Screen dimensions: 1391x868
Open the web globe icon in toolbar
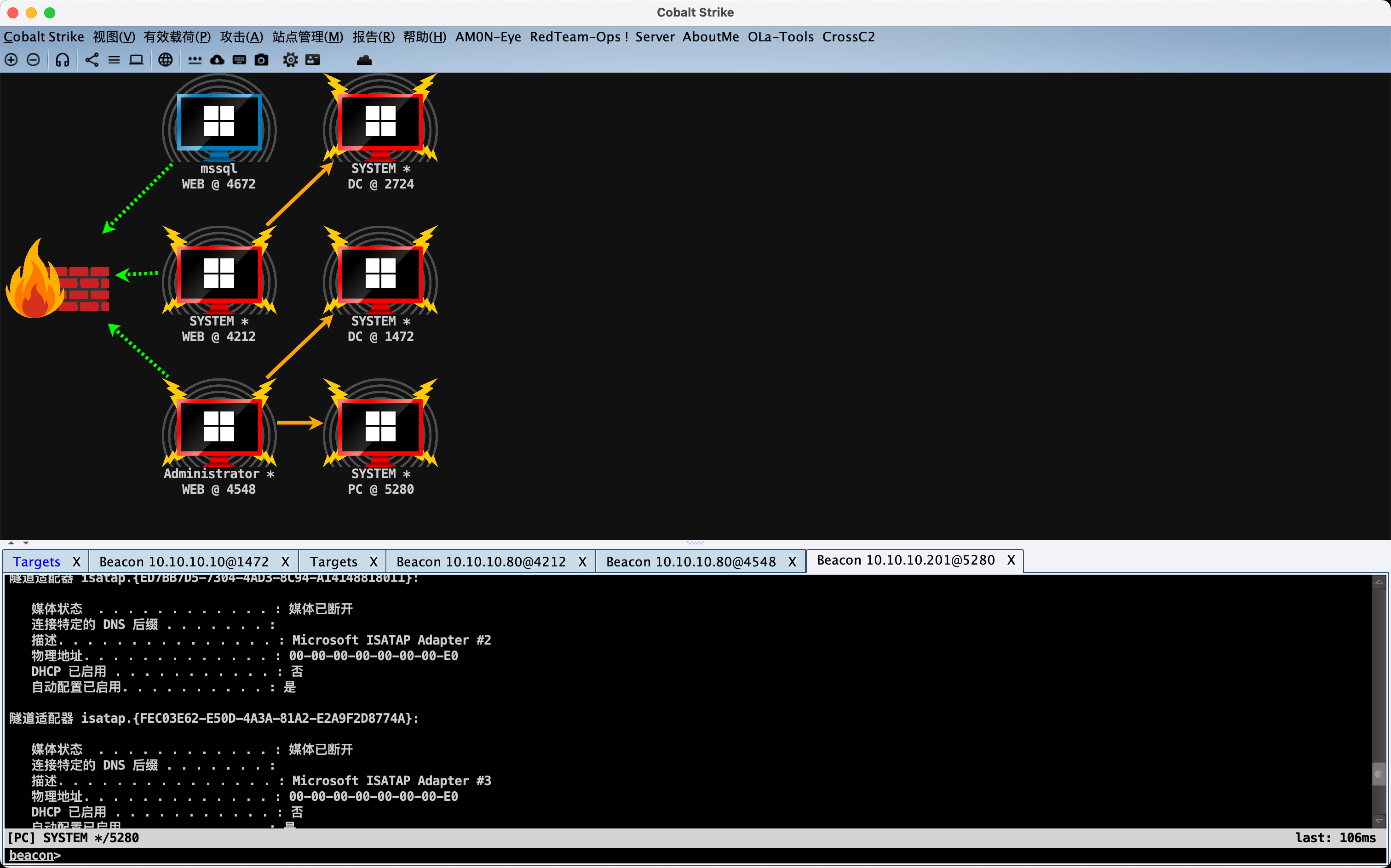pos(166,60)
